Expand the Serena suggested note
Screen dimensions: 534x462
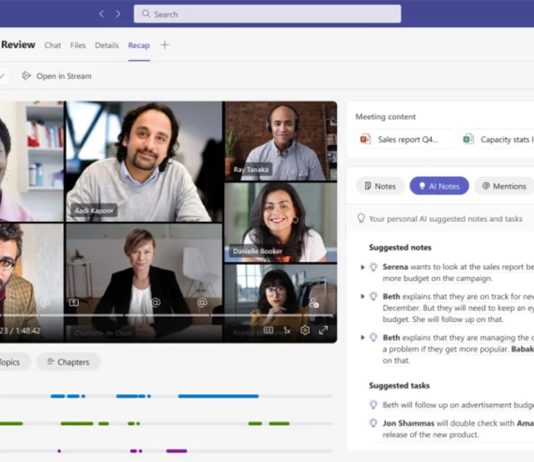(363, 267)
